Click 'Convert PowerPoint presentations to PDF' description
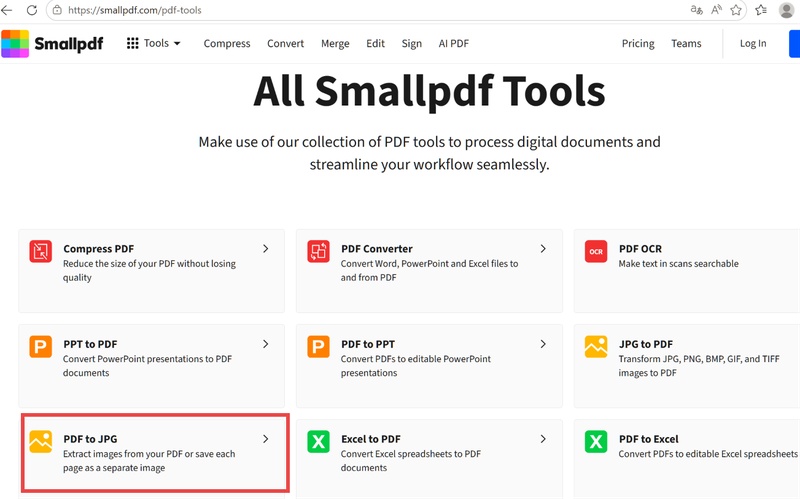Viewport: 800px width, 499px height. (x=147, y=366)
